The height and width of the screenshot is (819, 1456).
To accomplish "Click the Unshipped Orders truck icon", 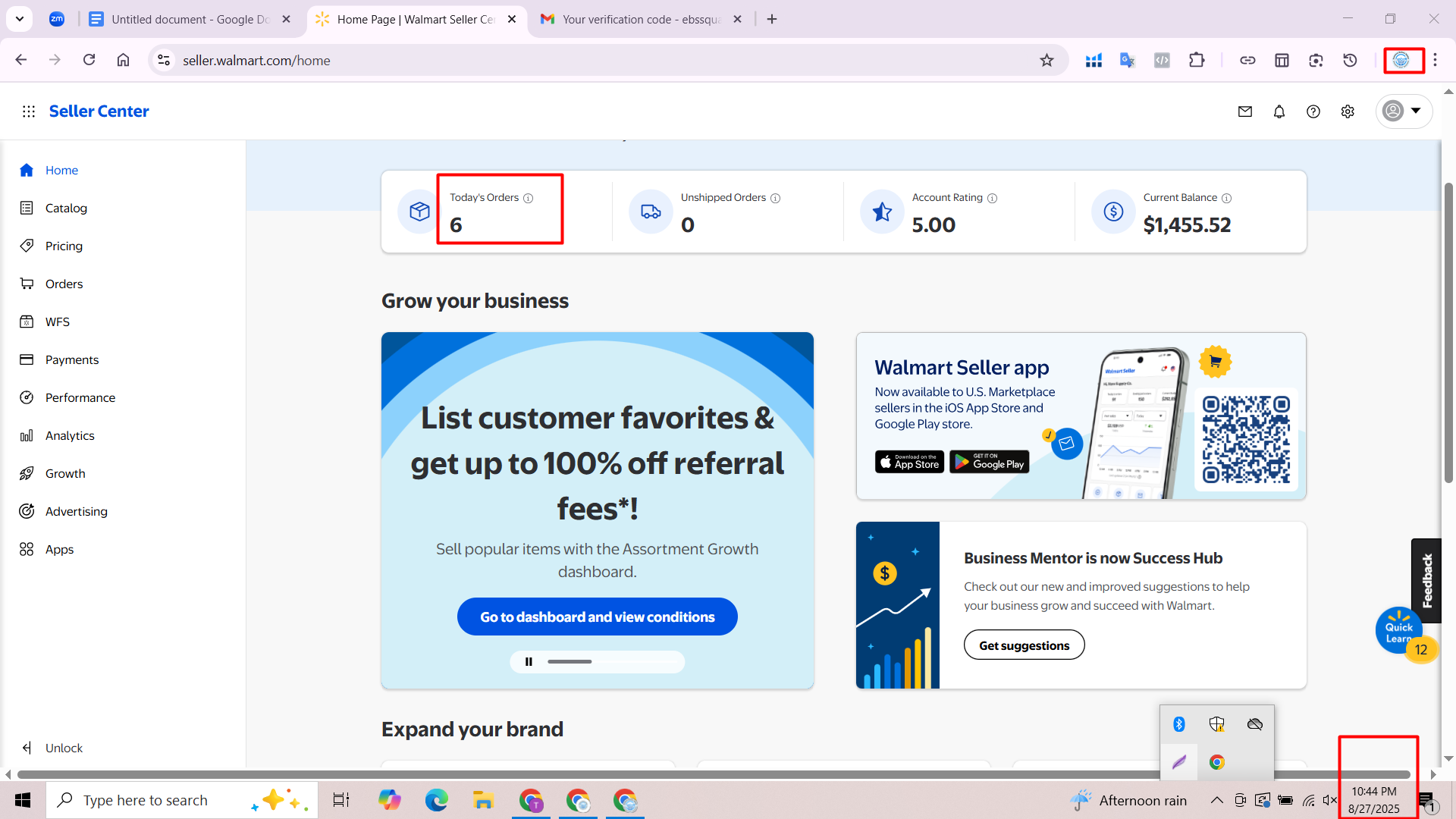I will [x=651, y=212].
